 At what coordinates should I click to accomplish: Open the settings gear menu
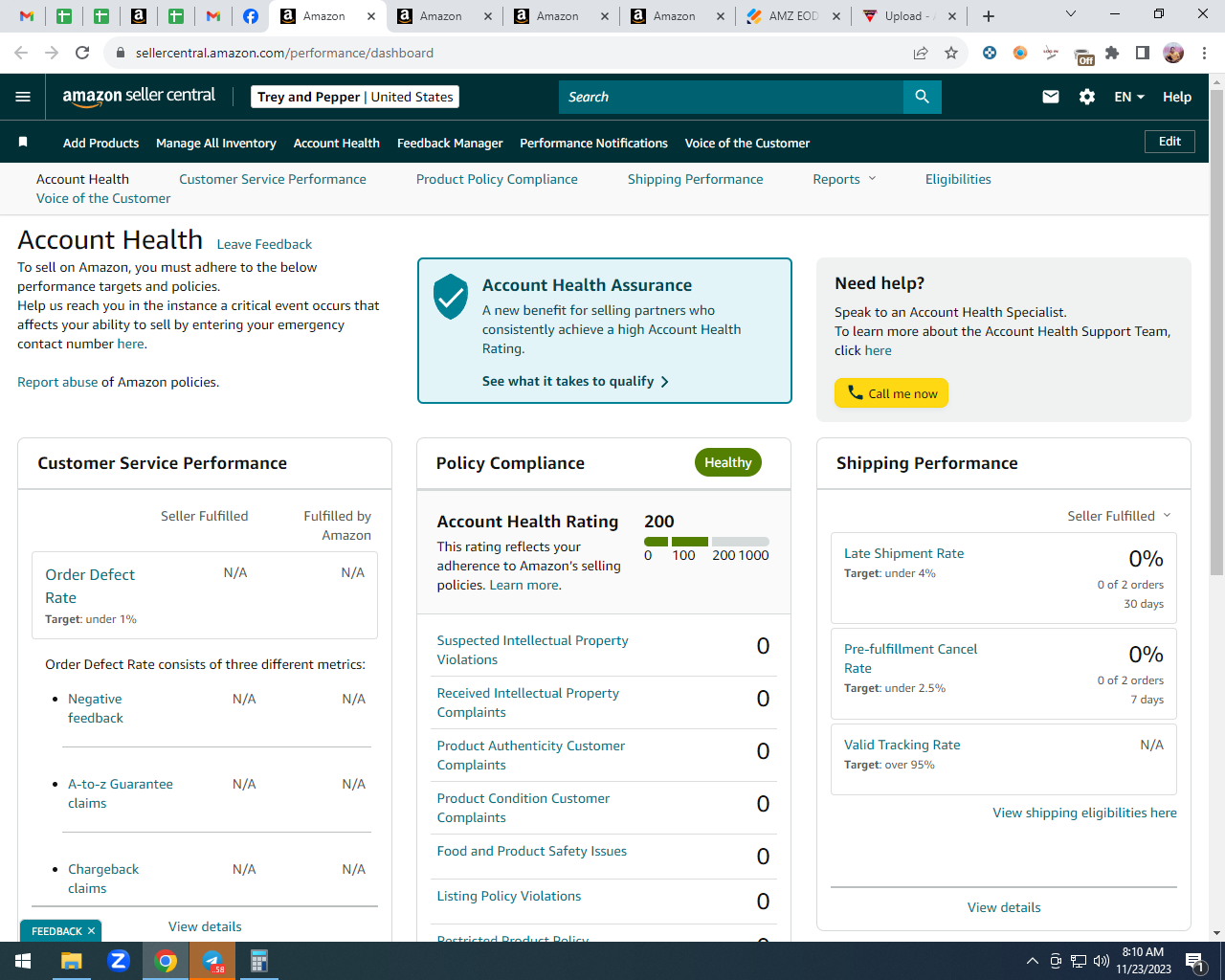1087,97
